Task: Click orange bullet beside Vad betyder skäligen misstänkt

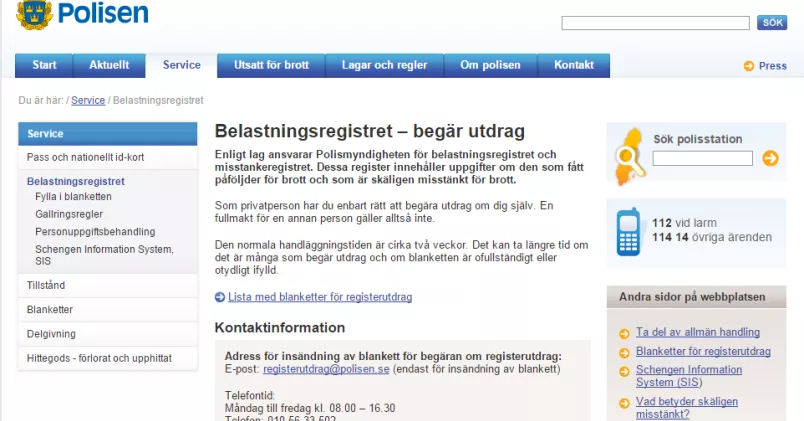Action: click(624, 403)
